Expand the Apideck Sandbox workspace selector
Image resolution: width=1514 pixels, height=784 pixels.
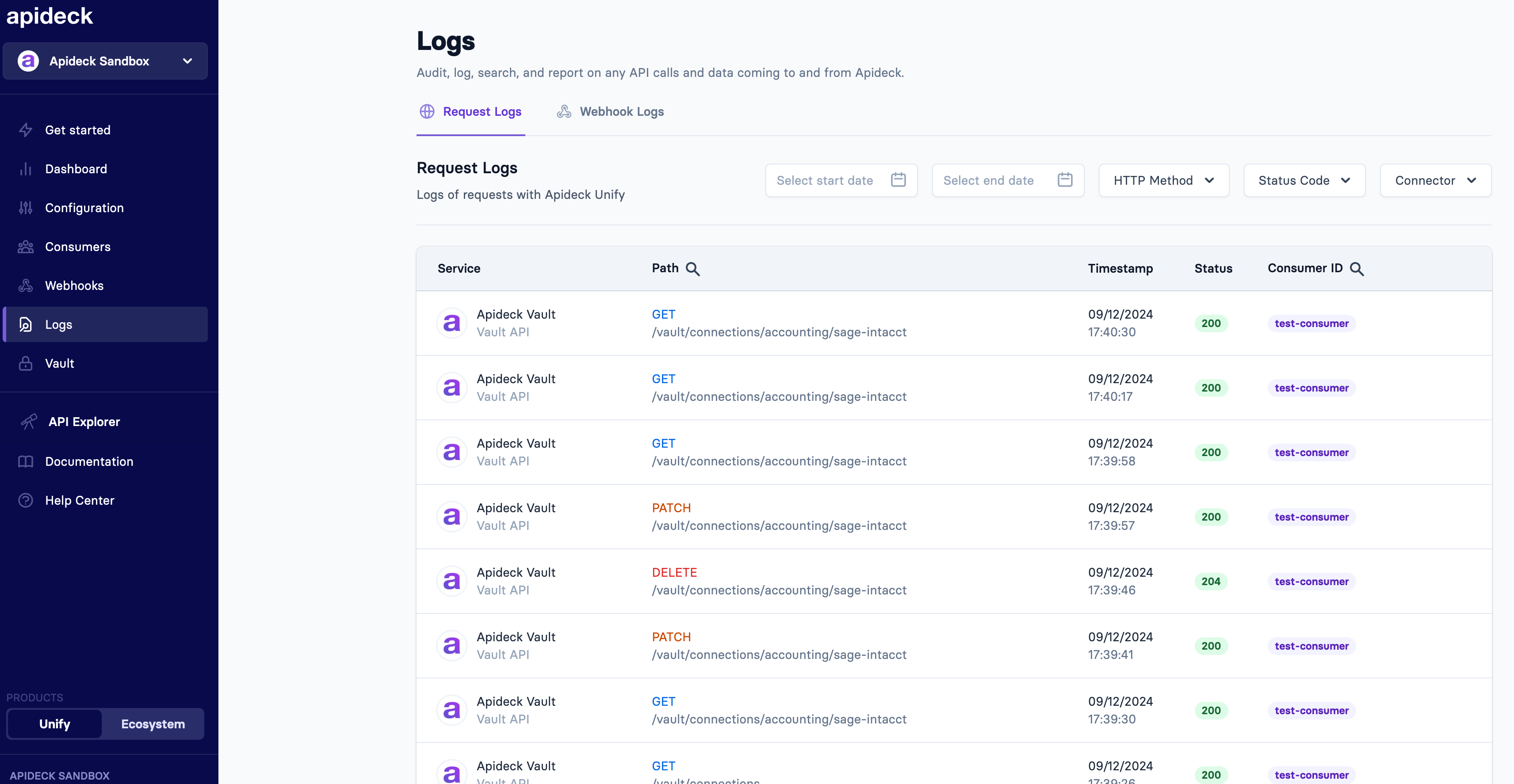105,61
